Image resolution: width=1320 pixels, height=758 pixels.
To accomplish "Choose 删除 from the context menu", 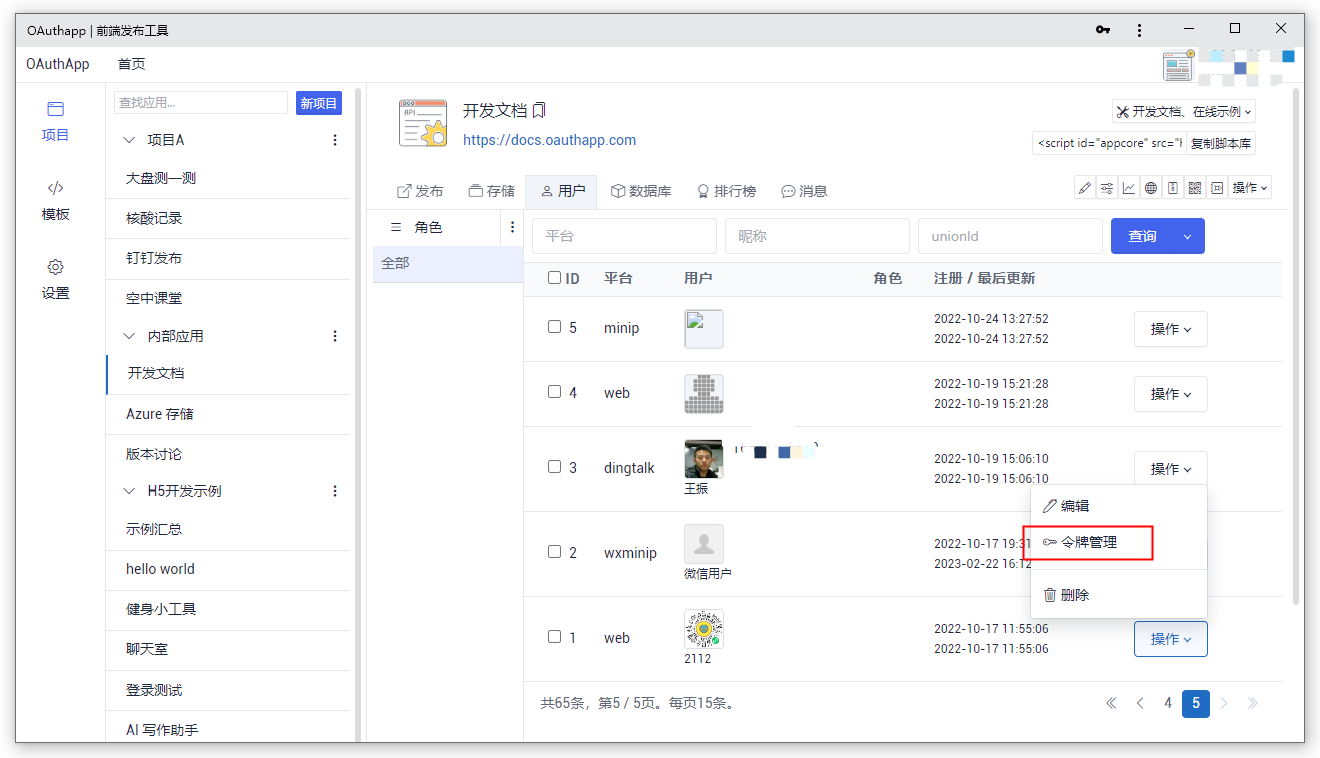I will 1119,595.
